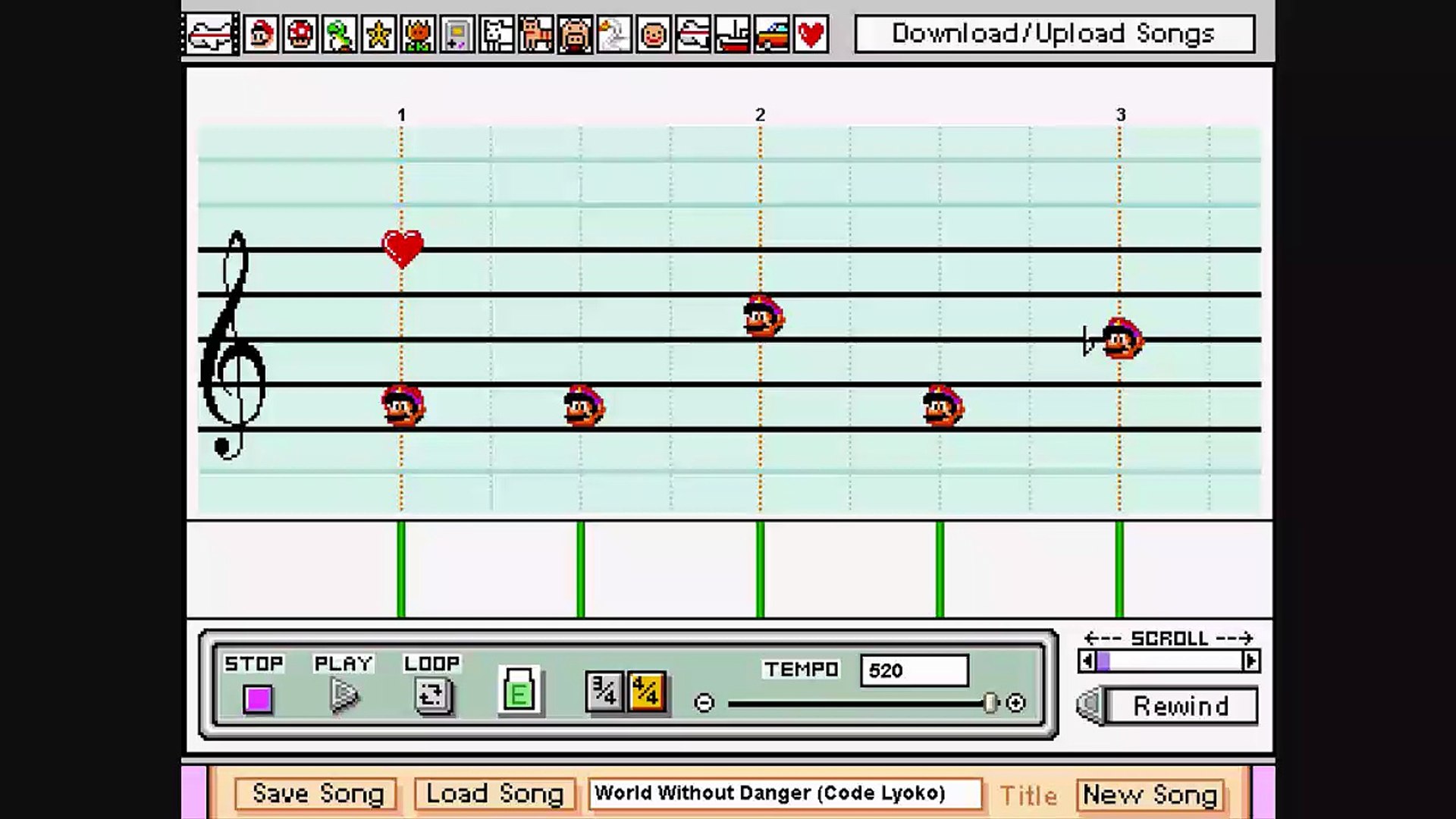Click the measure 2 number marker

[760, 115]
